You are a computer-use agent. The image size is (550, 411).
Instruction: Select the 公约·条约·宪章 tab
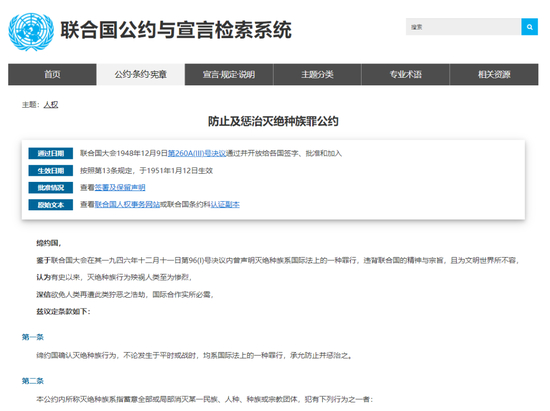(141, 74)
